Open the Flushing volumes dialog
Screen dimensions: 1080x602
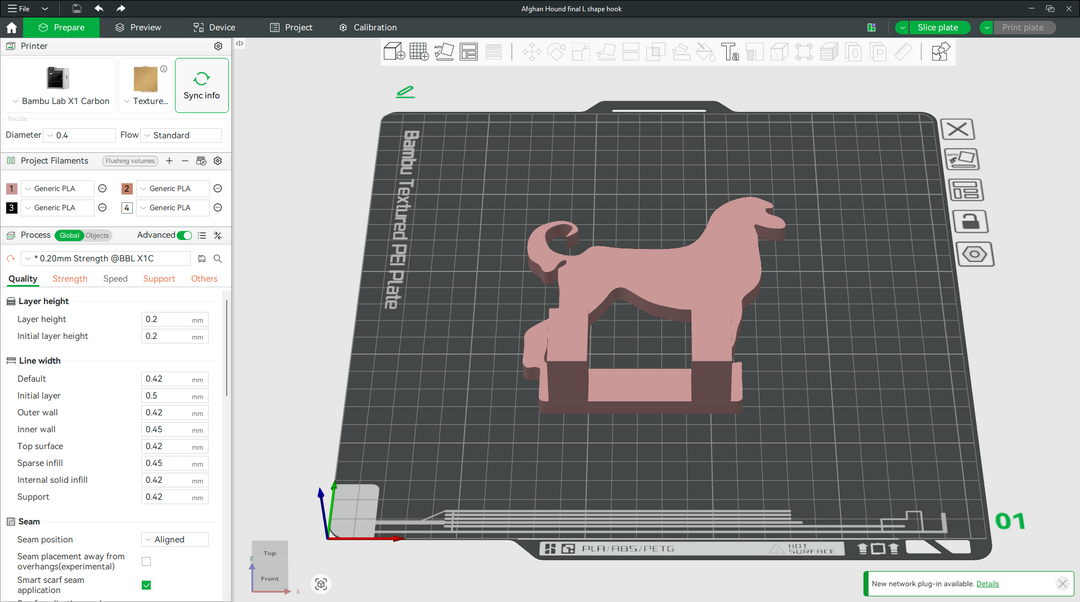click(x=130, y=160)
